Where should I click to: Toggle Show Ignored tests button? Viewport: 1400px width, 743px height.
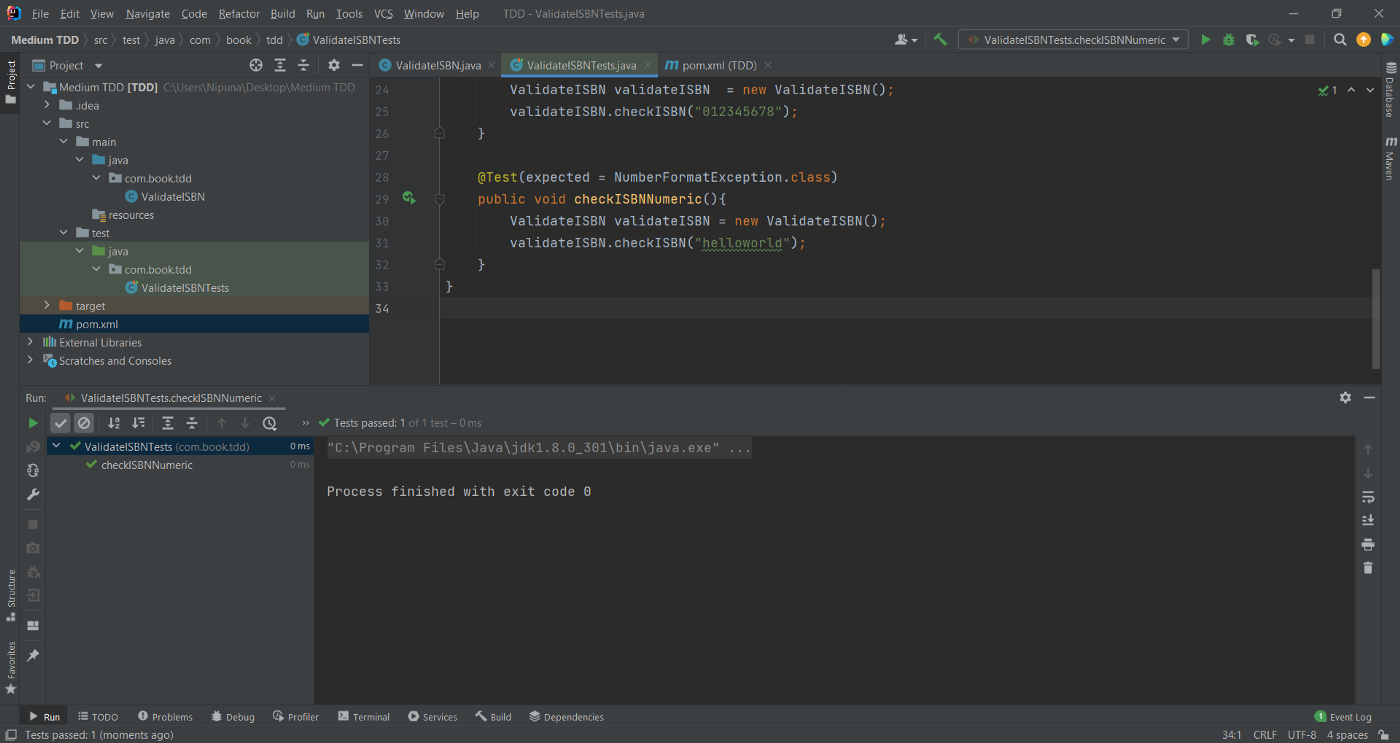tap(84, 423)
